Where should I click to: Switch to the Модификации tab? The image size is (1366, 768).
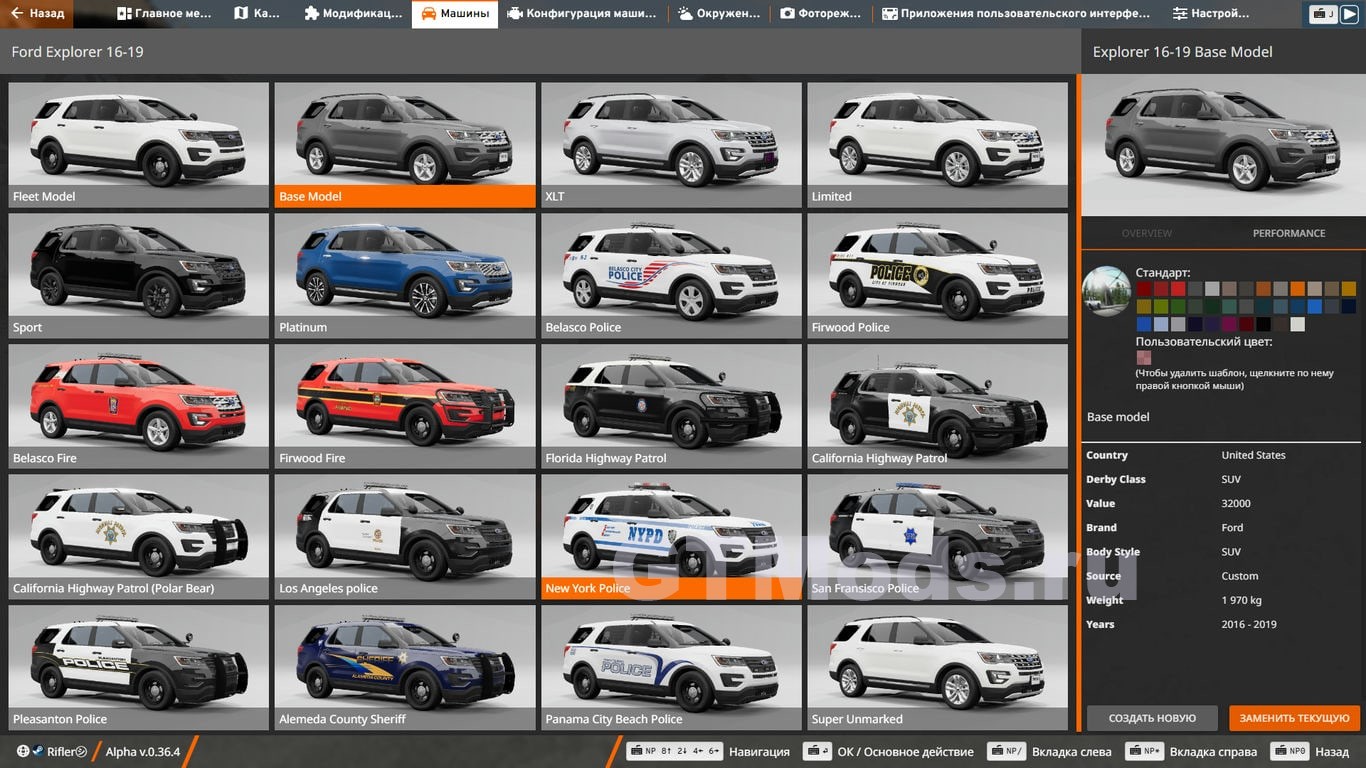pyautogui.click(x=353, y=14)
